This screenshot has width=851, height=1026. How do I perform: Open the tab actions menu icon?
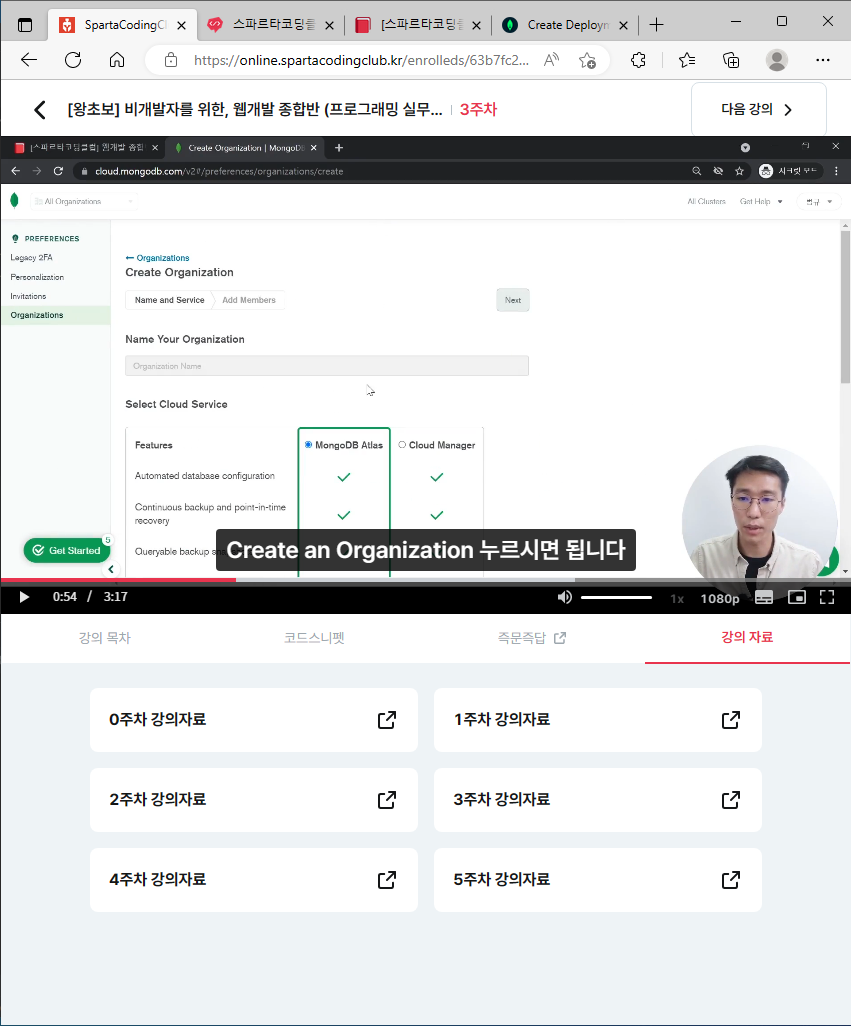tap(25, 25)
